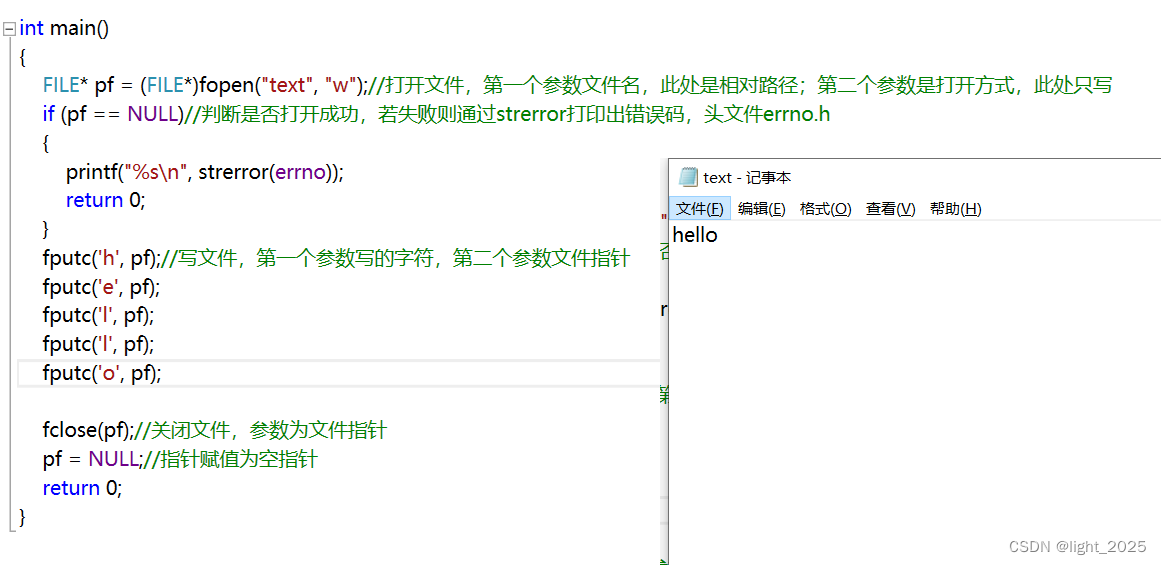The height and width of the screenshot is (565, 1161).
Task: Click the 'int main()' line
Action: pos(64,28)
